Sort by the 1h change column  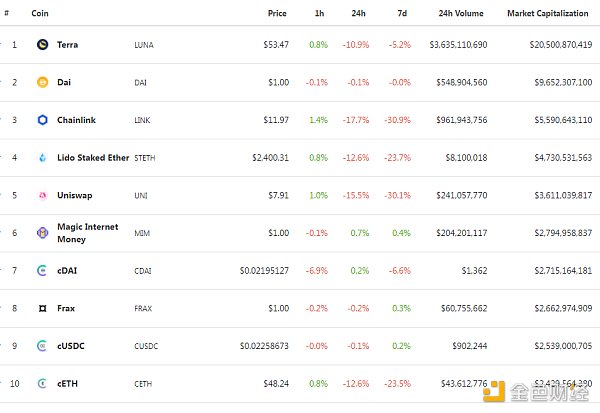click(319, 13)
